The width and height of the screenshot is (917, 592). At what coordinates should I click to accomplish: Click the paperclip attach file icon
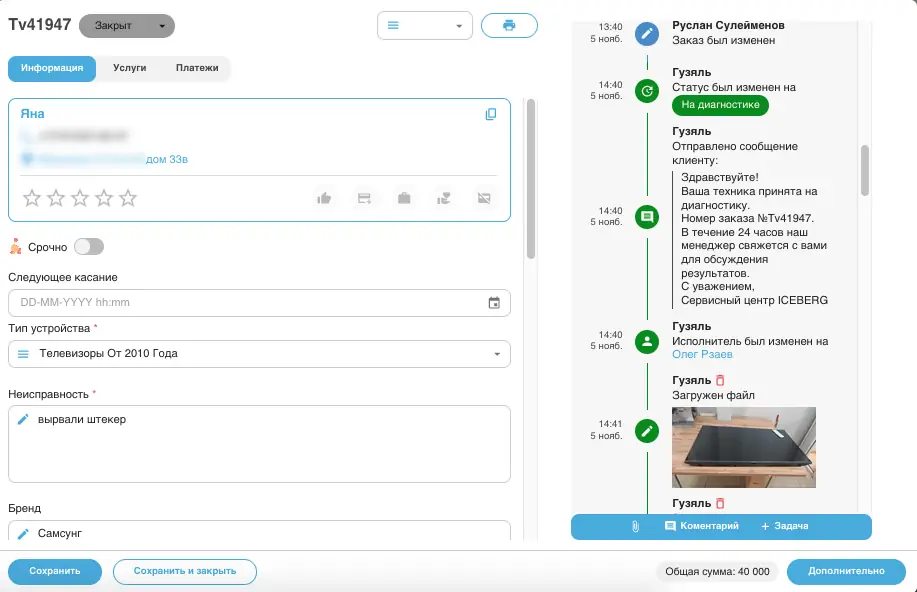click(634, 526)
